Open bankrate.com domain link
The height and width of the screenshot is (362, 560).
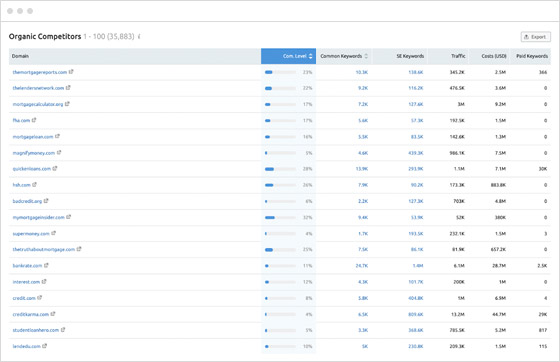point(28,266)
